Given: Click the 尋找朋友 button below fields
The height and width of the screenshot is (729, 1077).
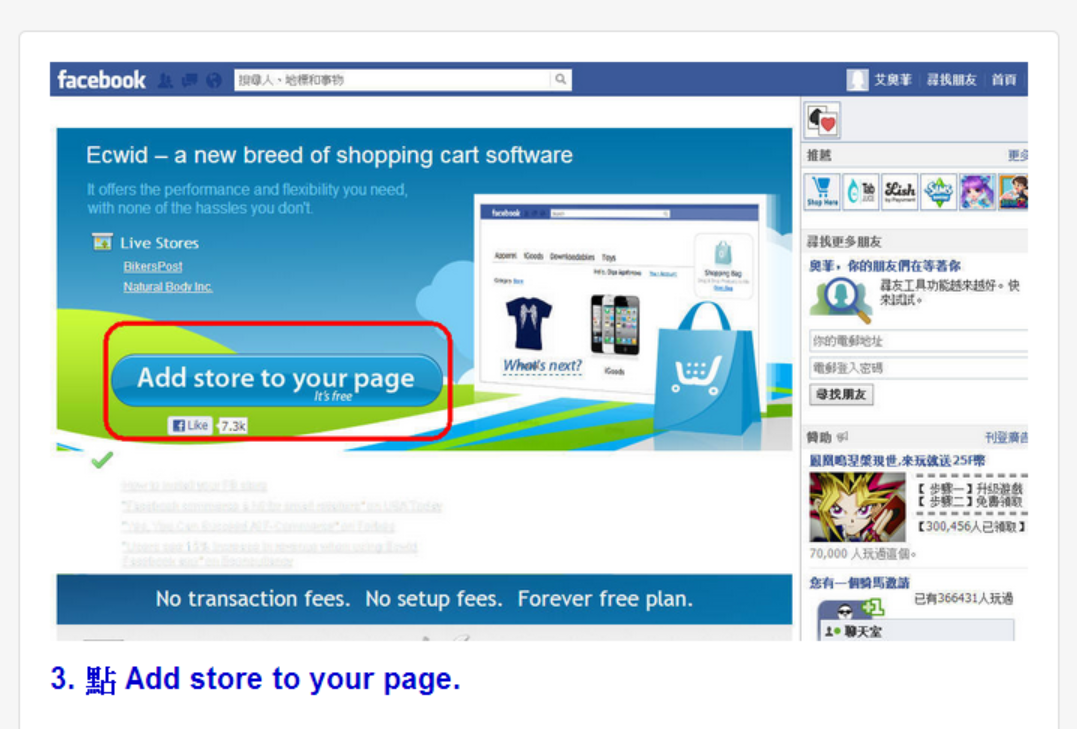Looking at the screenshot, I should coord(841,394).
